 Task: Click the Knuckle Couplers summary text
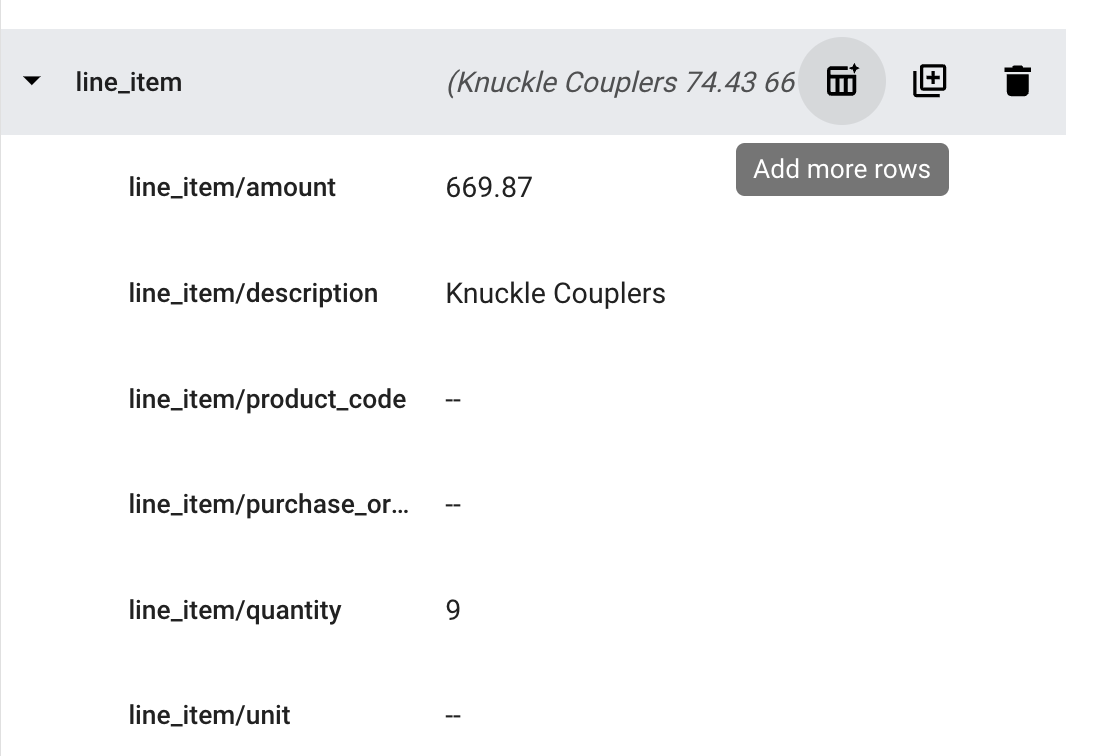pyautogui.click(x=620, y=82)
